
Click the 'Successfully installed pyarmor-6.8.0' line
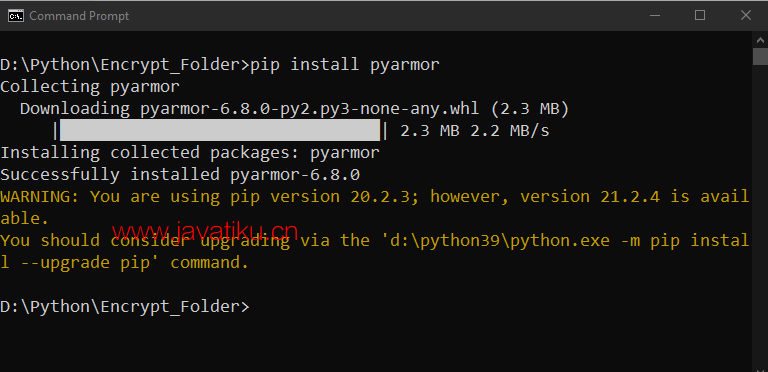point(180,175)
